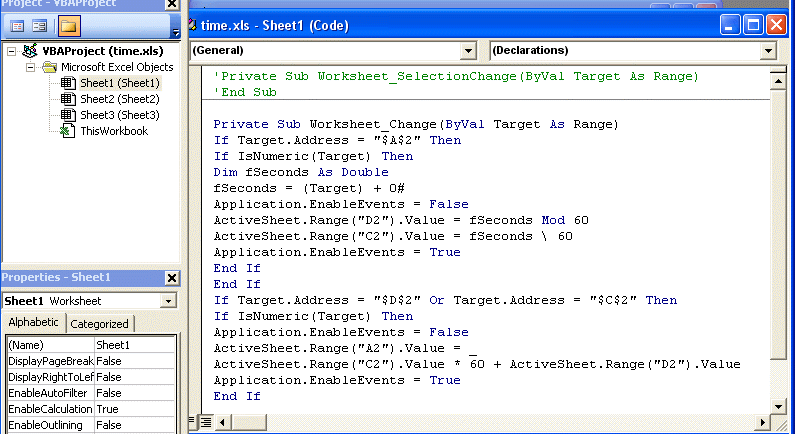This screenshot has height=434, width=798.
Task: Close the Properties - Sheet1 panel
Action: coord(172,278)
